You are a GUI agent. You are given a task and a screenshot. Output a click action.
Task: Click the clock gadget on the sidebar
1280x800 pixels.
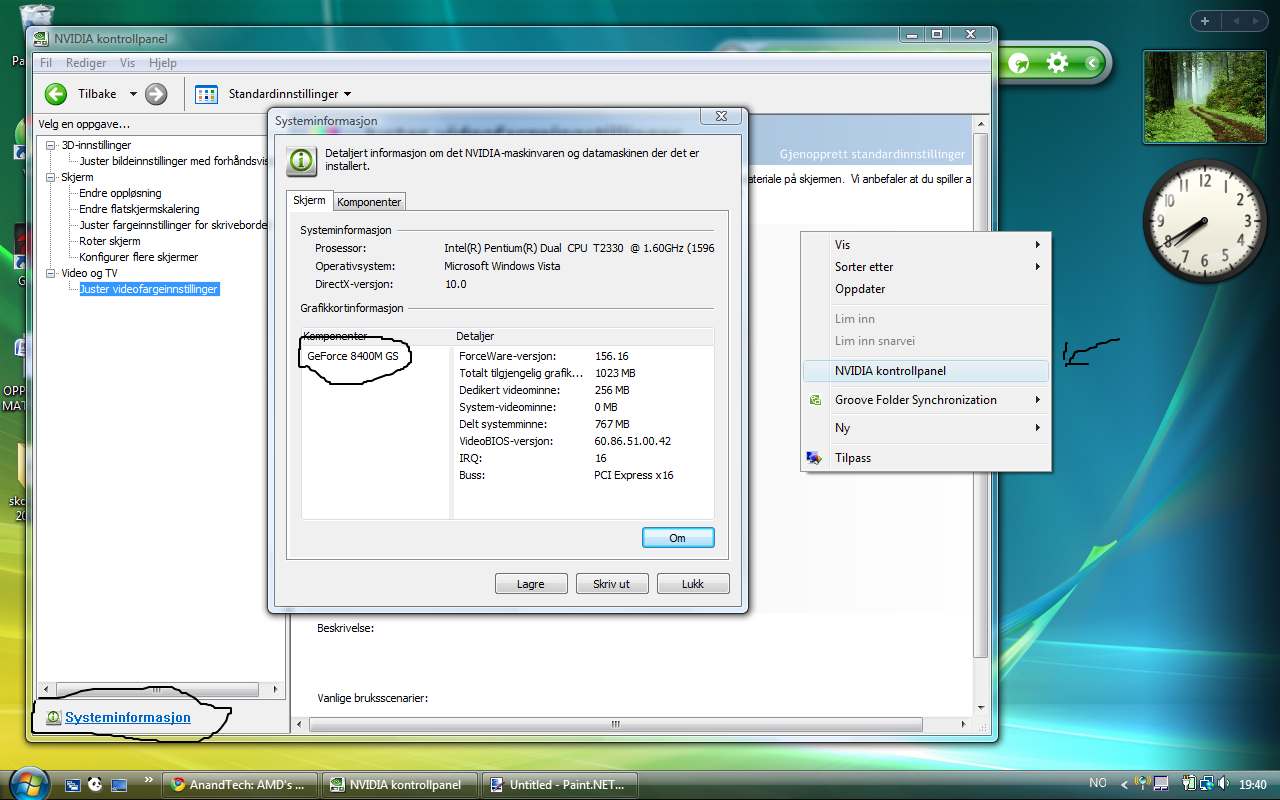coord(1203,222)
